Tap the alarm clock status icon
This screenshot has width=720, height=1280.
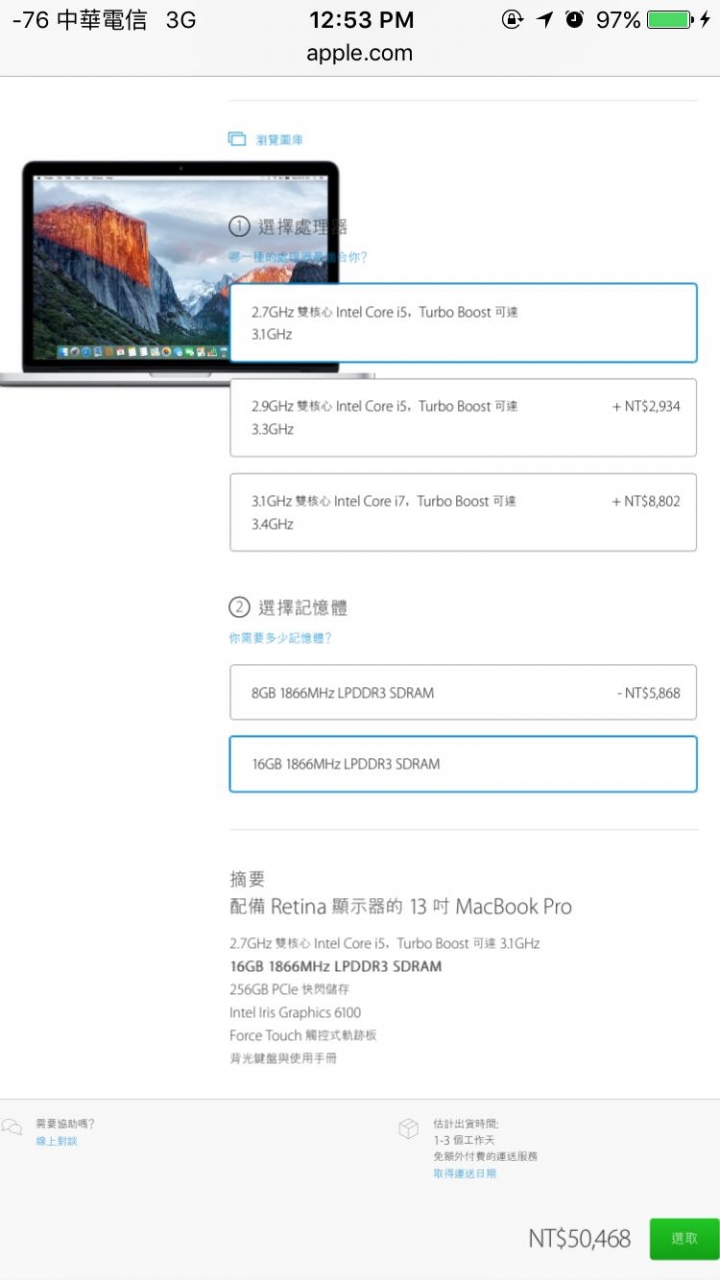coord(574,19)
